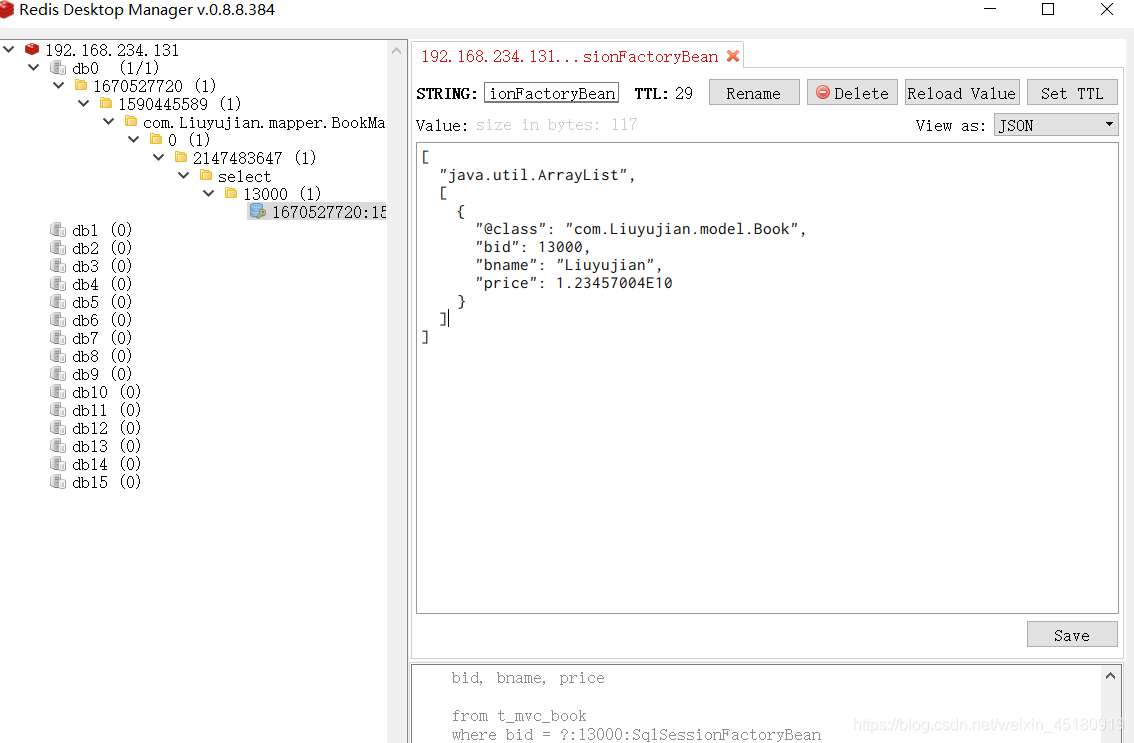Viewport: 1134px width, 743px height.
Task: Click the db1 database icon
Action: [58, 229]
